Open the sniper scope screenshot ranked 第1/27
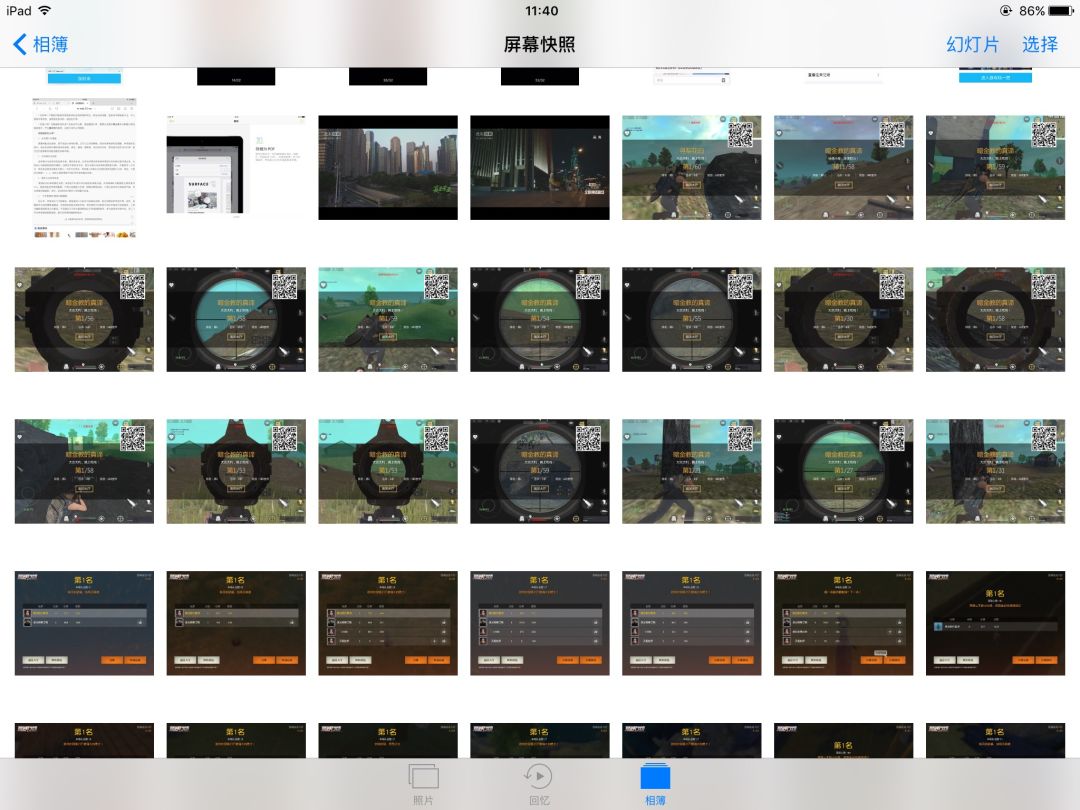Image resolution: width=1080 pixels, height=810 pixels. click(x=844, y=471)
